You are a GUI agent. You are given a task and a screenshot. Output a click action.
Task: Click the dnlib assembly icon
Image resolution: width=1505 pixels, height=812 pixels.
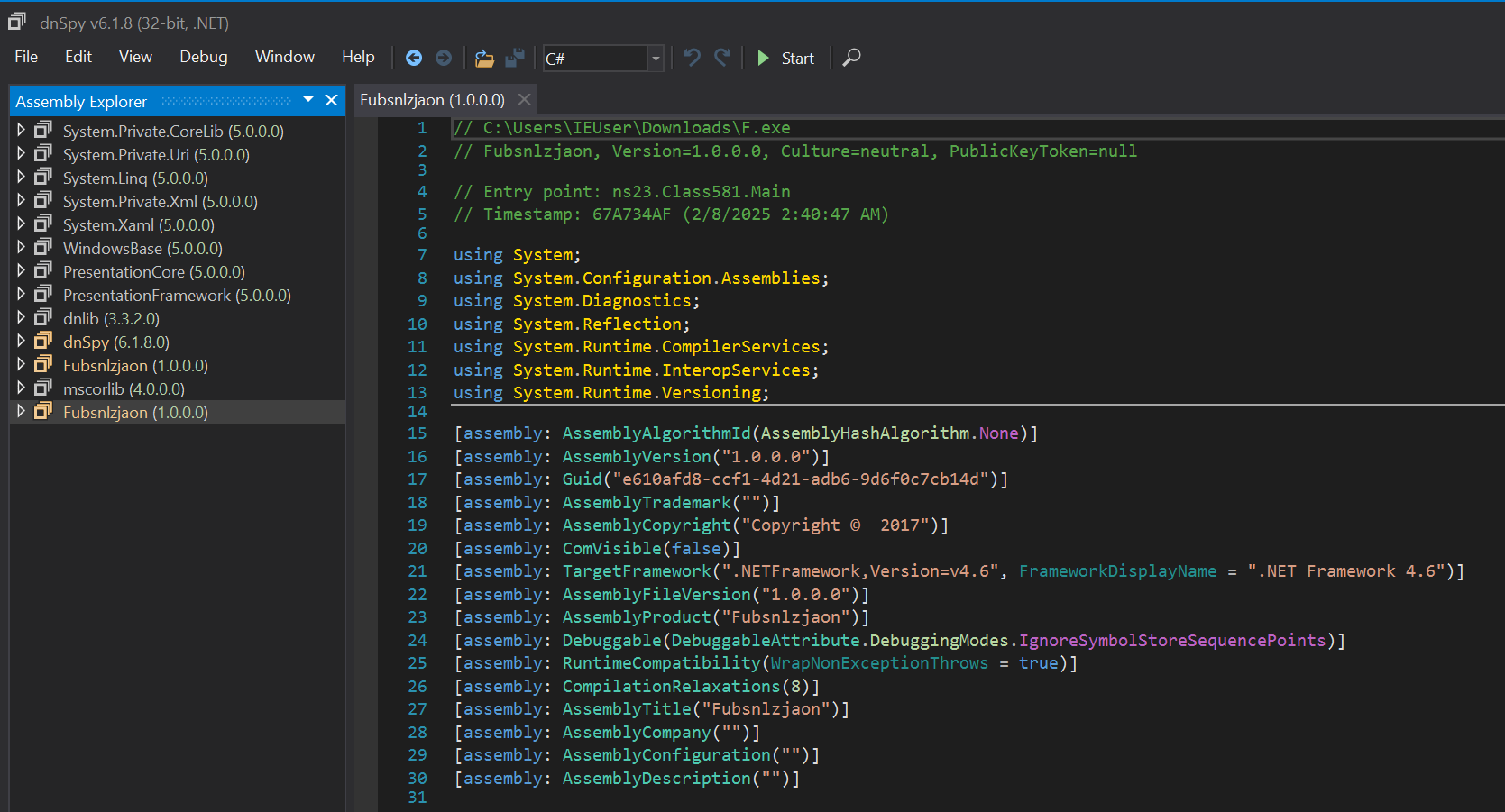(42, 318)
